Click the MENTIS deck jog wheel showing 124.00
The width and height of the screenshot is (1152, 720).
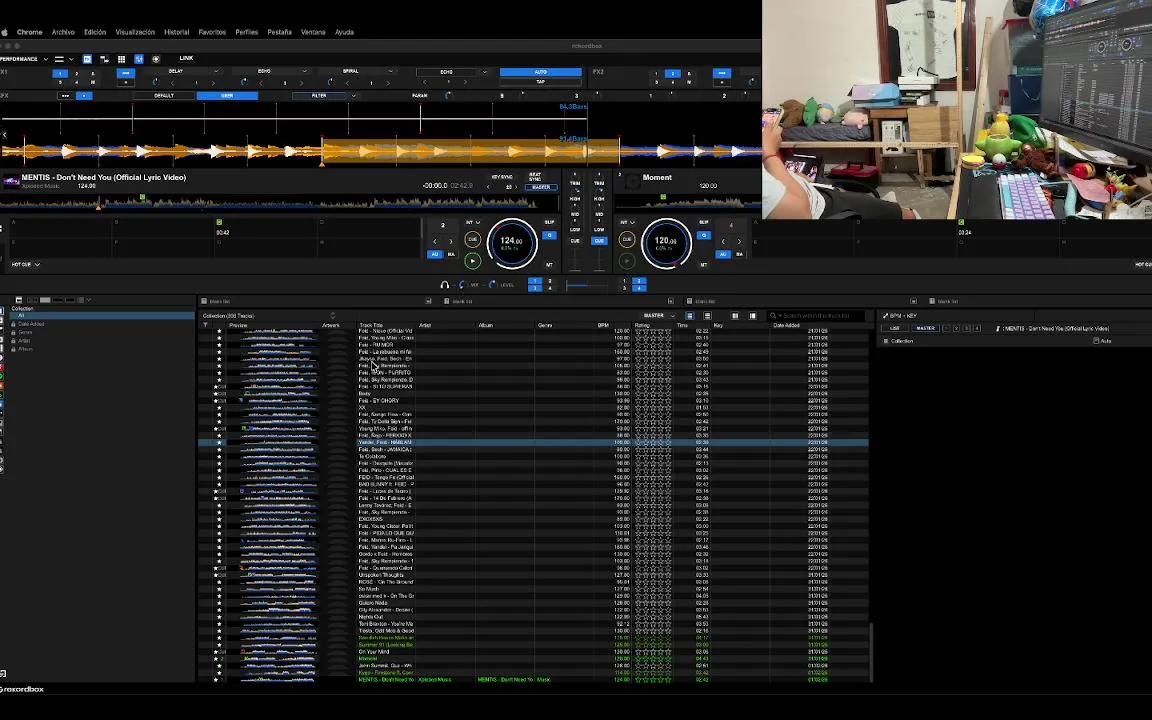pos(512,243)
